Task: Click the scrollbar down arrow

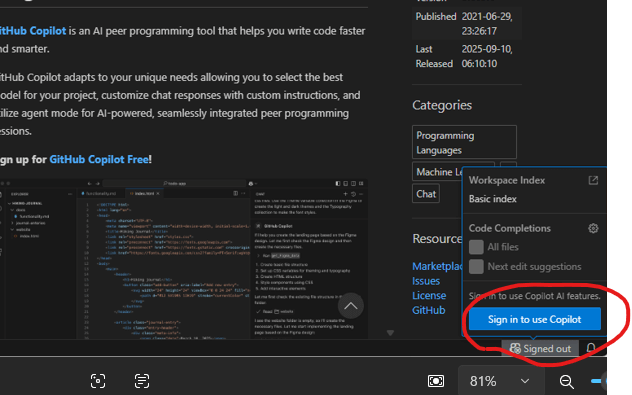Action: 390,333
